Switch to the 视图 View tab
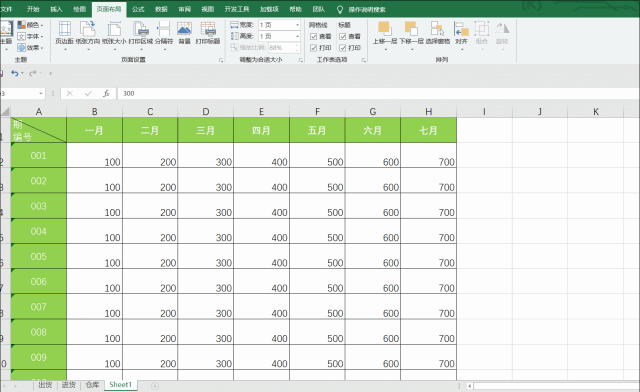The image size is (640, 392). [208, 9]
